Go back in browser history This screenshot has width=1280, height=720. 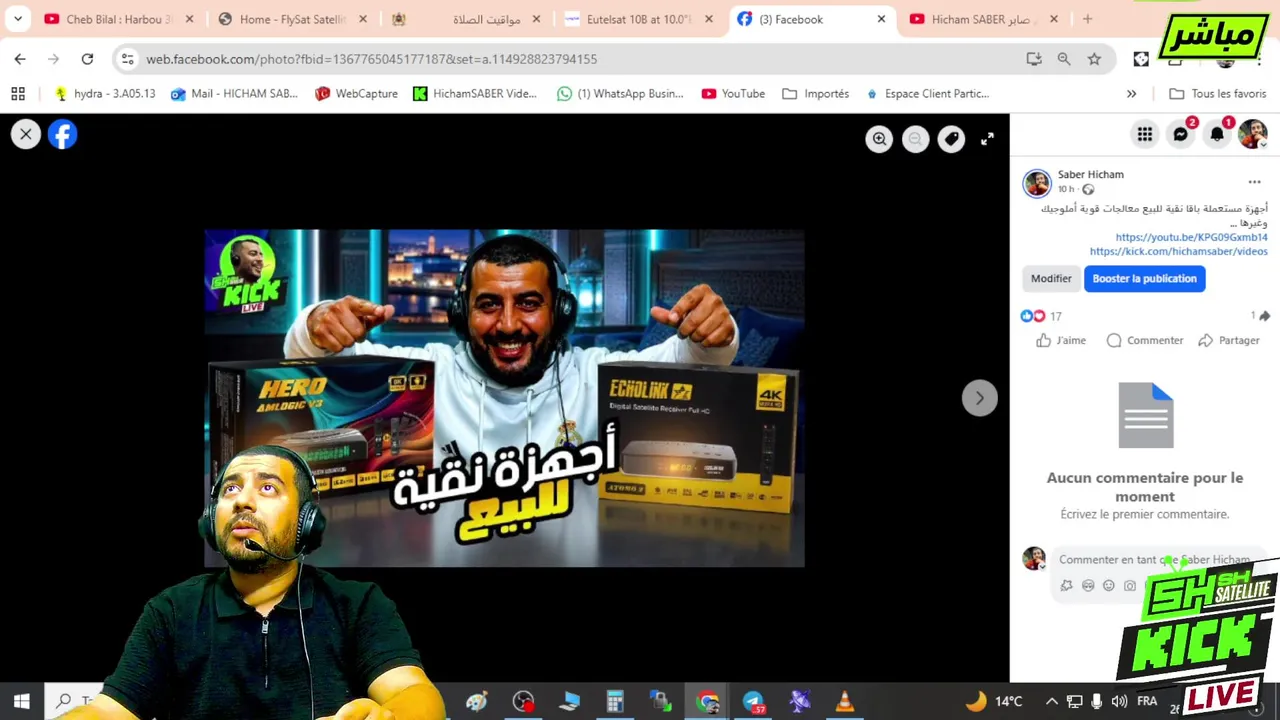[x=20, y=59]
